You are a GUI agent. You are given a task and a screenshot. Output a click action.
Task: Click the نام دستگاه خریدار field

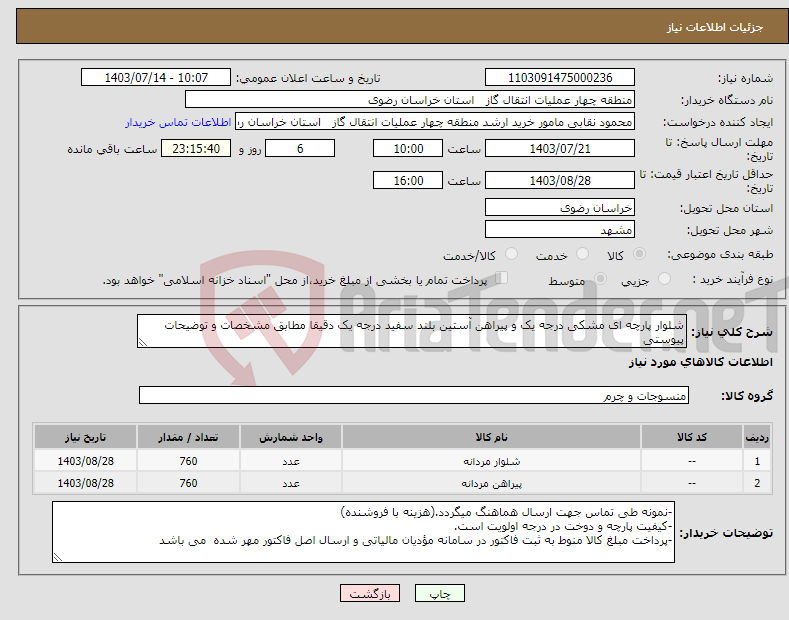410,100
